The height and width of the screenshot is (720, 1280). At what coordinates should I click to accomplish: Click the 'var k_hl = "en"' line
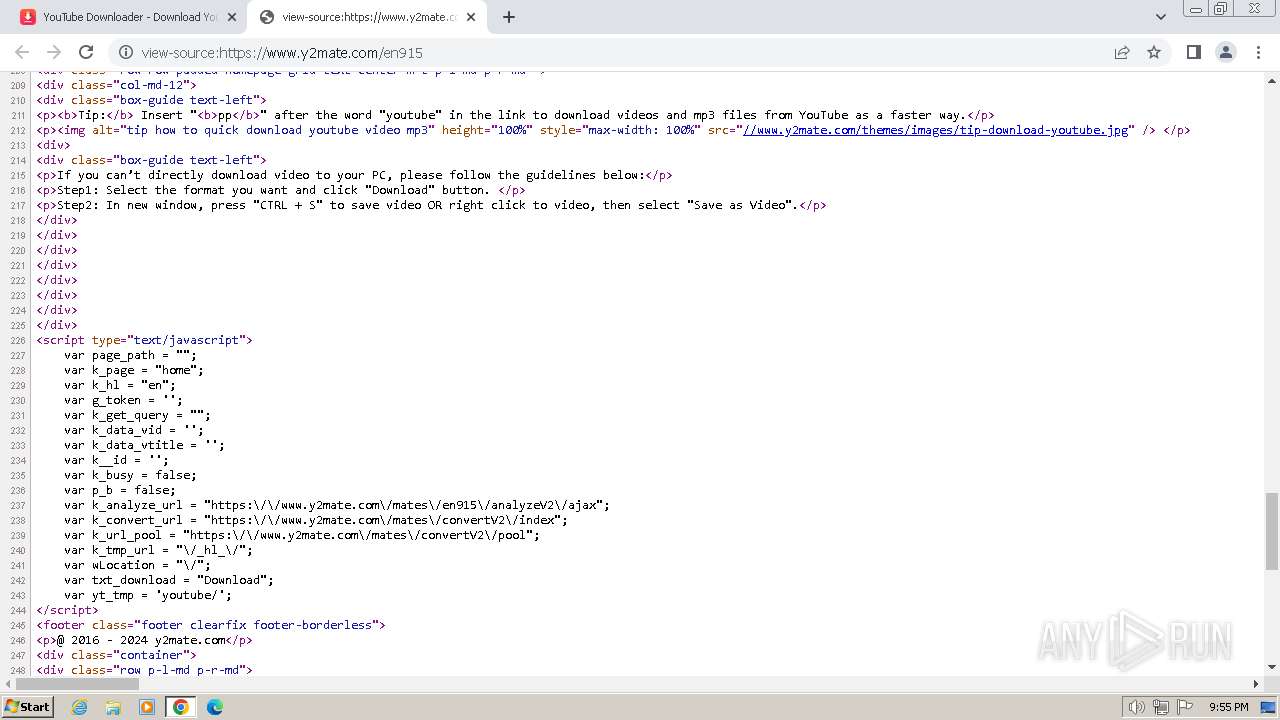pos(120,385)
